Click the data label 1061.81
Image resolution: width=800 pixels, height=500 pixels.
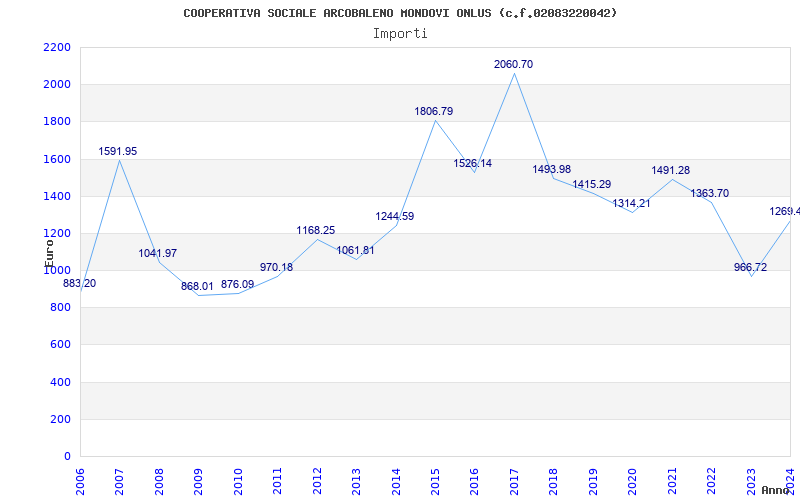[x=356, y=251]
